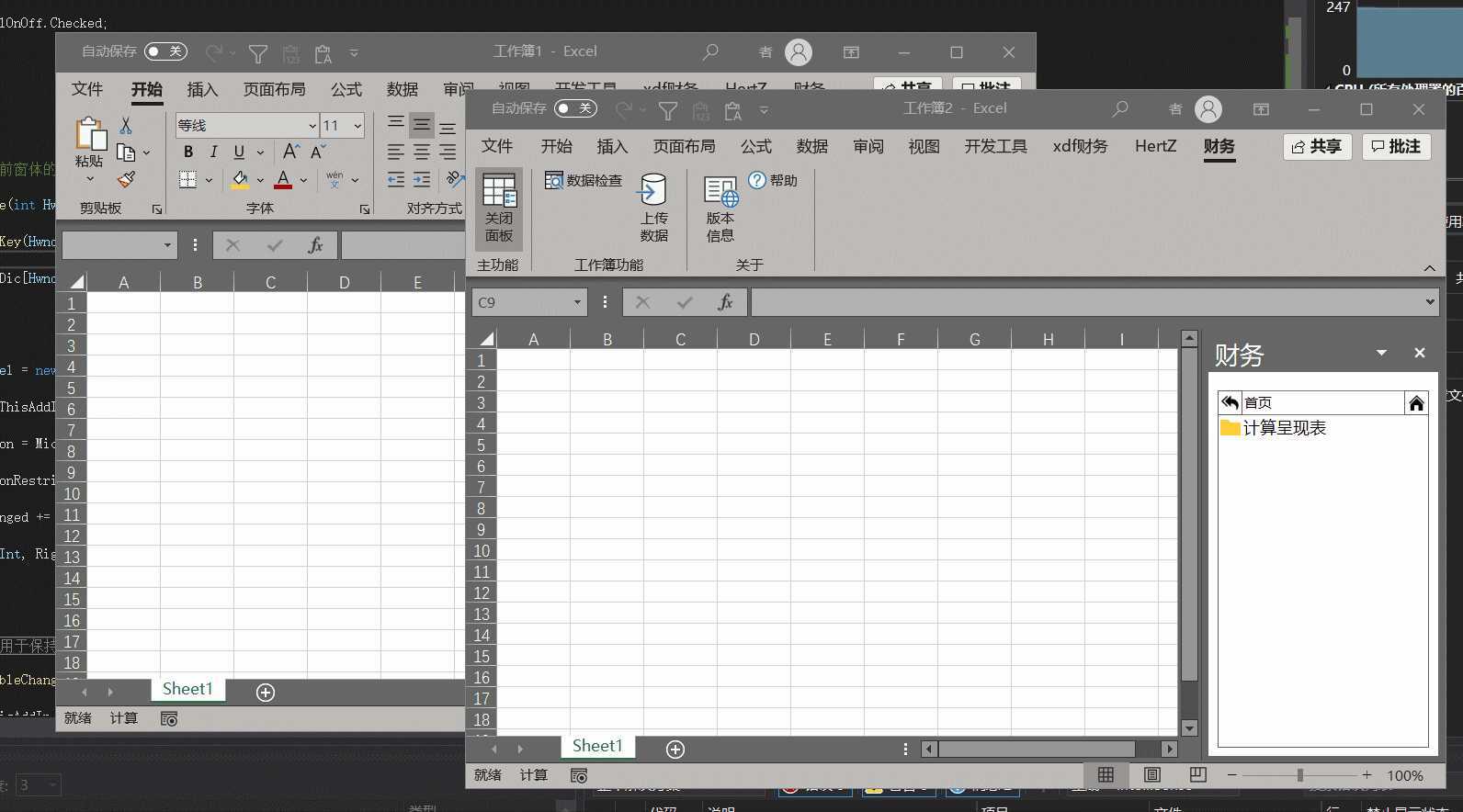Screen dimensions: 1463x812
Task: Close the 财务 task pane
Action: click(1419, 353)
